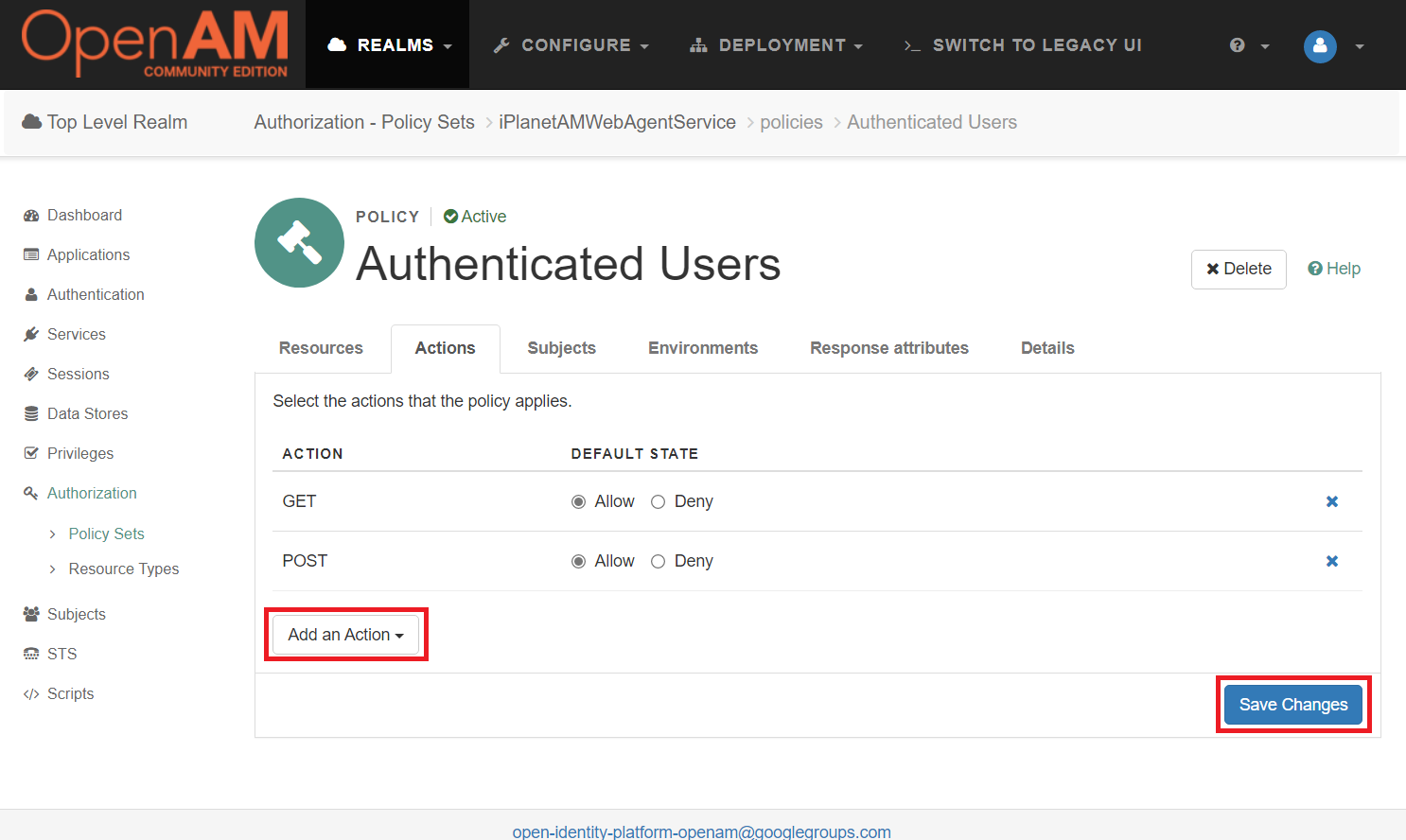Click the terminal icon beside Switch to Legacy UI
The height and width of the screenshot is (840, 1406).
point(912,45)
